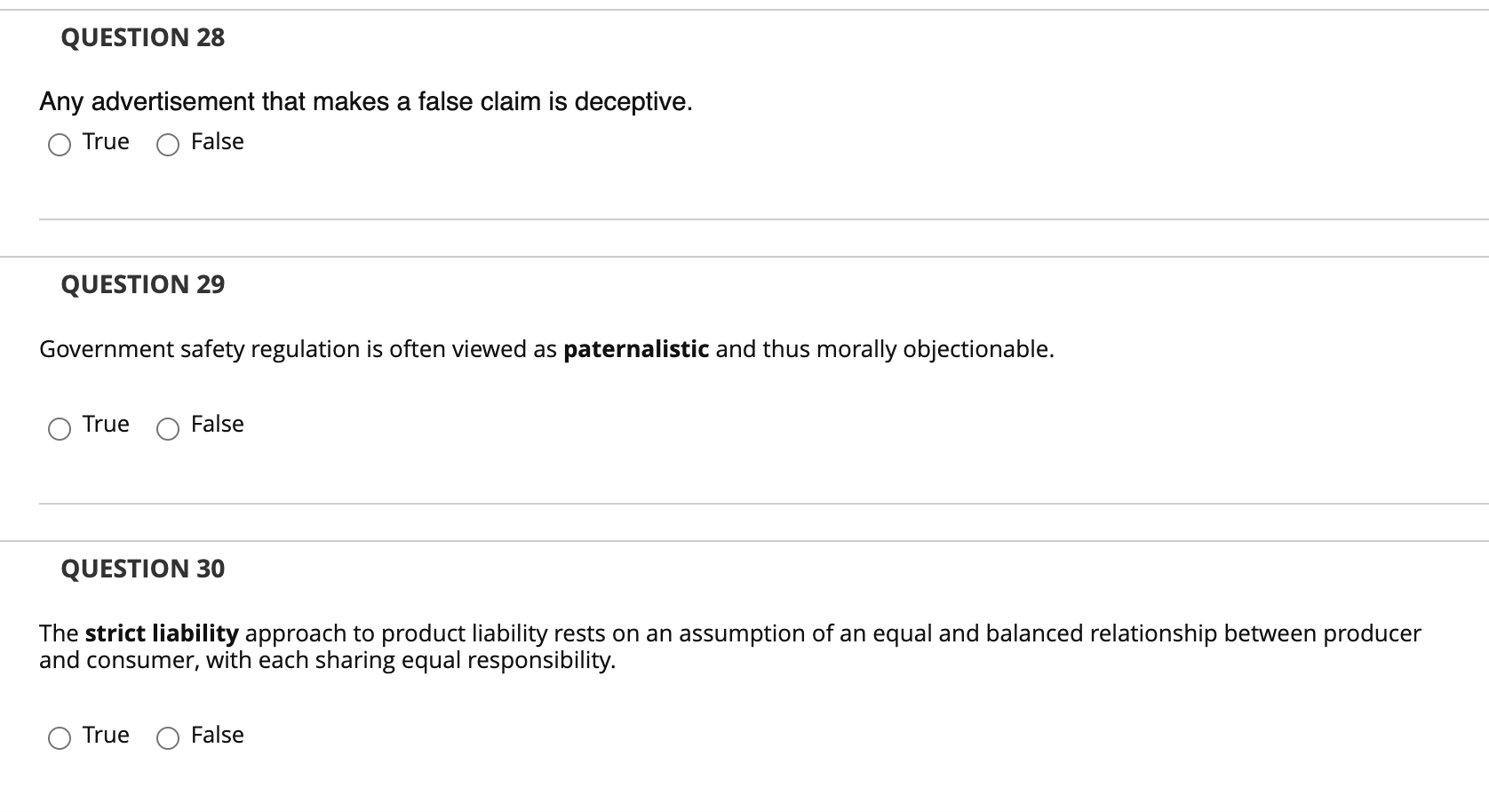Click the False label beside Question 30's radio
Screen dimensions: 1489x812
217,735
